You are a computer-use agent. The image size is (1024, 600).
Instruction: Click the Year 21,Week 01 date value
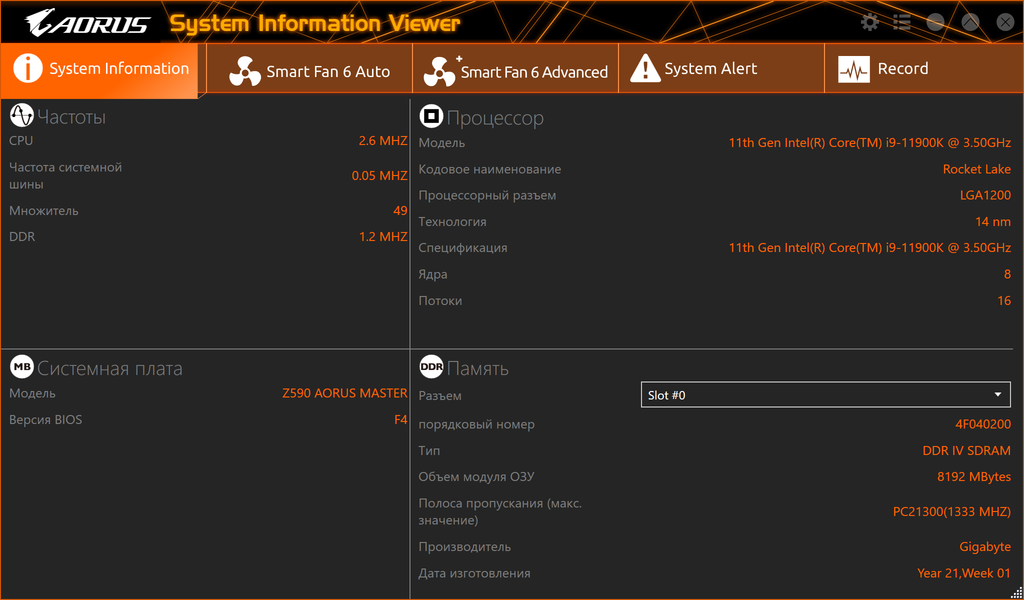point(964,573)
